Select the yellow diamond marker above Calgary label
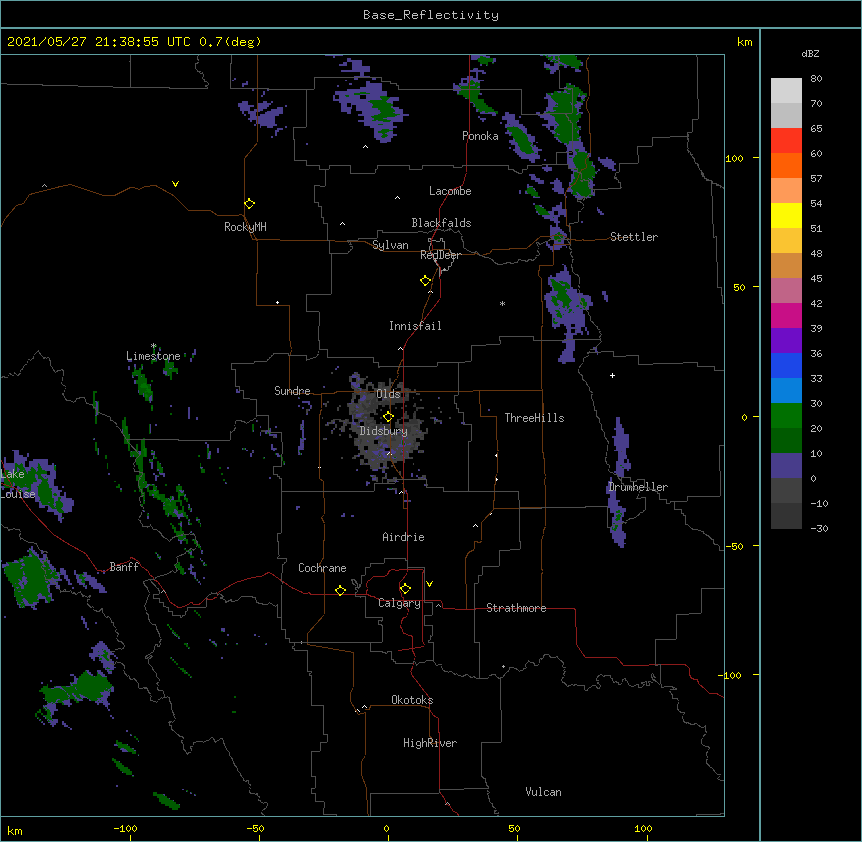Screen dimensions: 862x842 tap(405, 589)
